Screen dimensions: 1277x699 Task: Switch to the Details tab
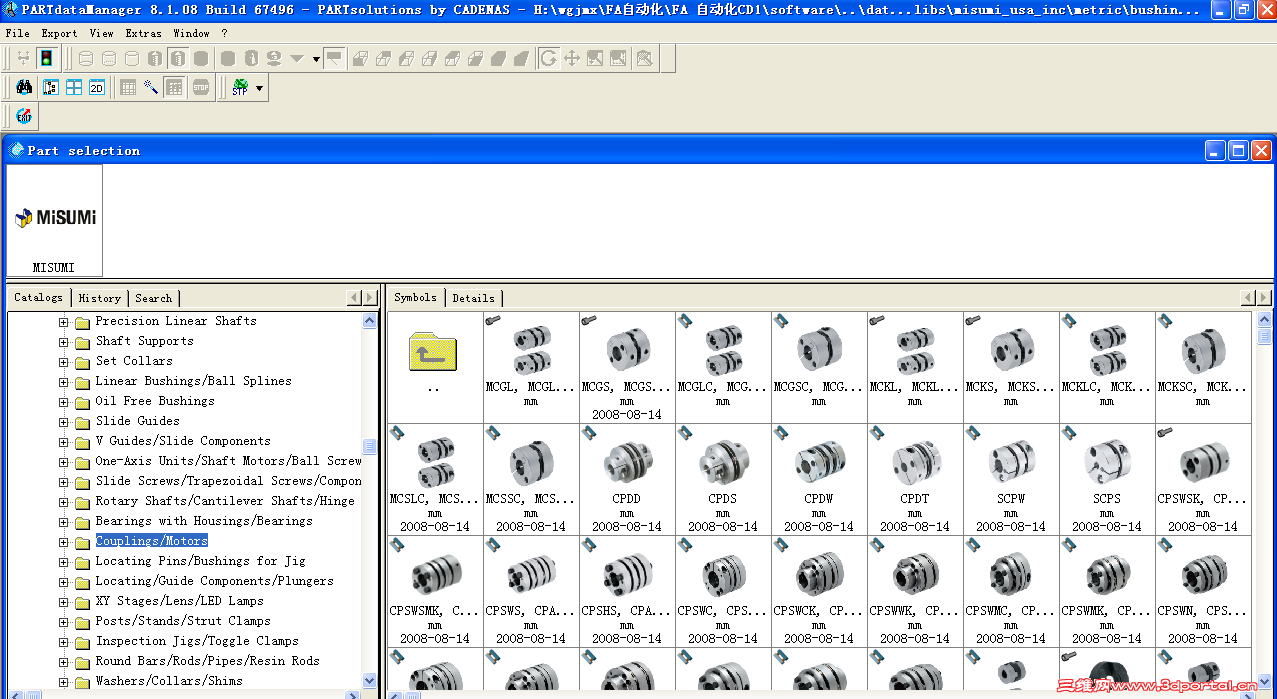[473, 298]
